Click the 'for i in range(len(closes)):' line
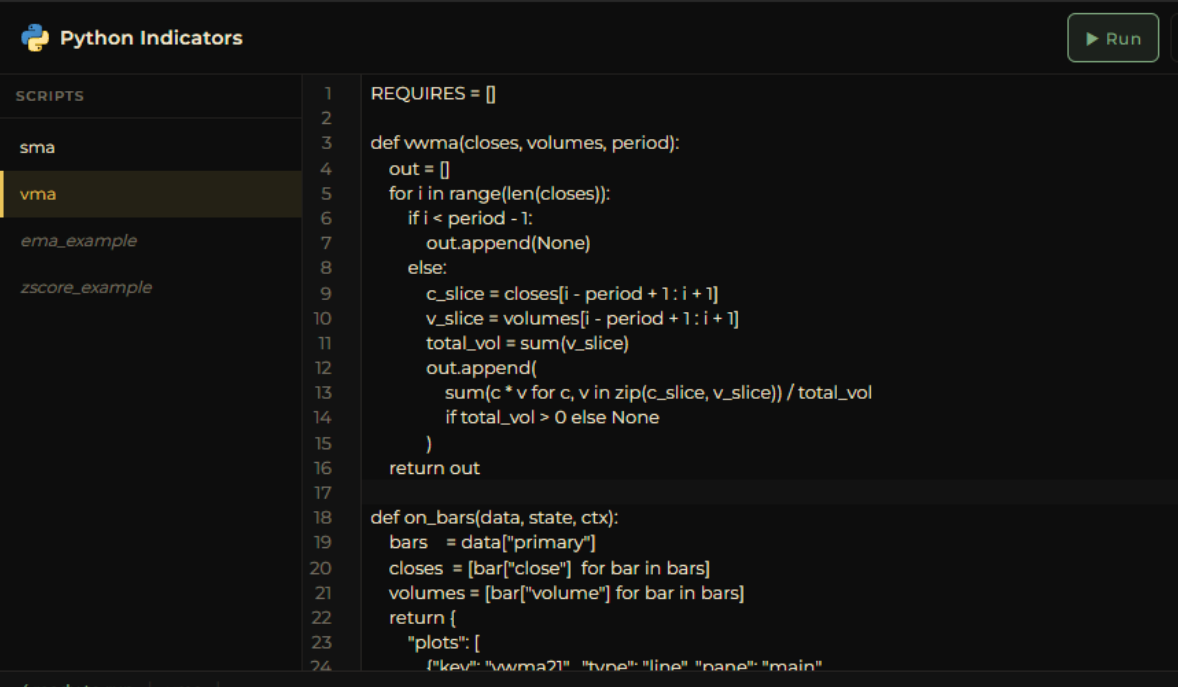The width and height of the screenshot is (1178, 687). tap(500, 193)
